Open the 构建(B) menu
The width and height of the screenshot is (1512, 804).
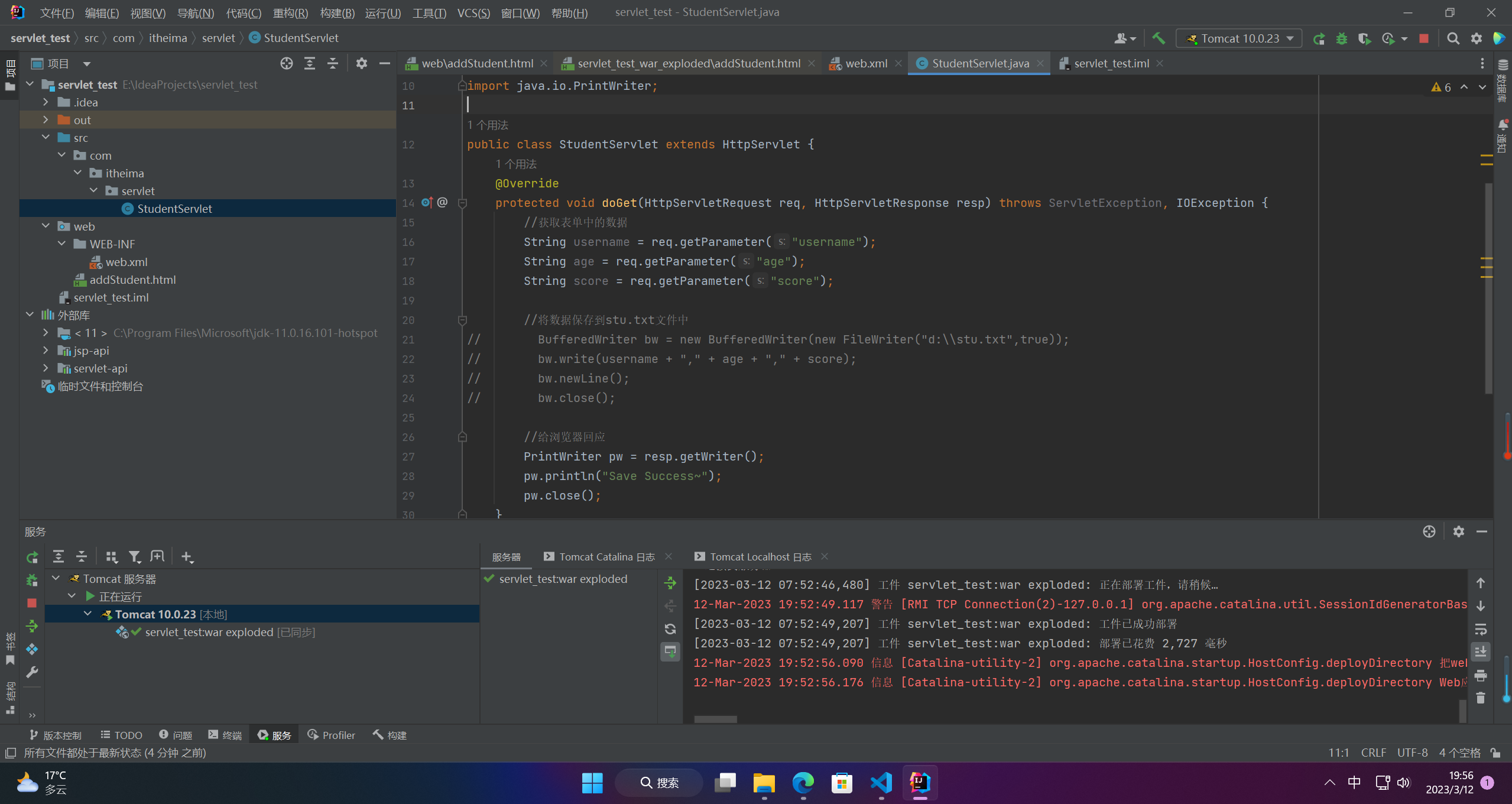[x=337, y=12]
